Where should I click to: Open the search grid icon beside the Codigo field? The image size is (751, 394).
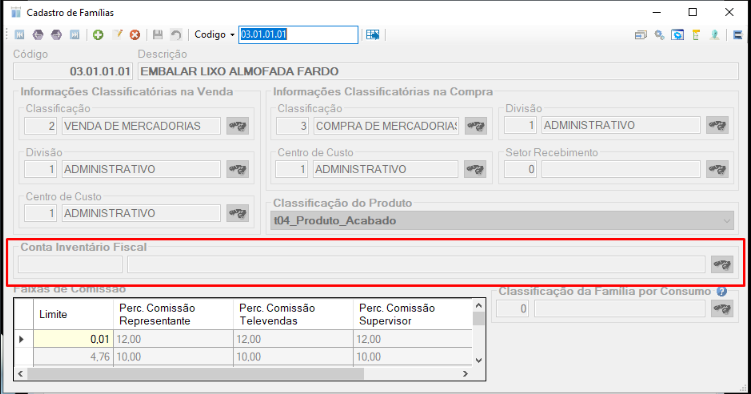pyautogui.click(x=373, y=34)
